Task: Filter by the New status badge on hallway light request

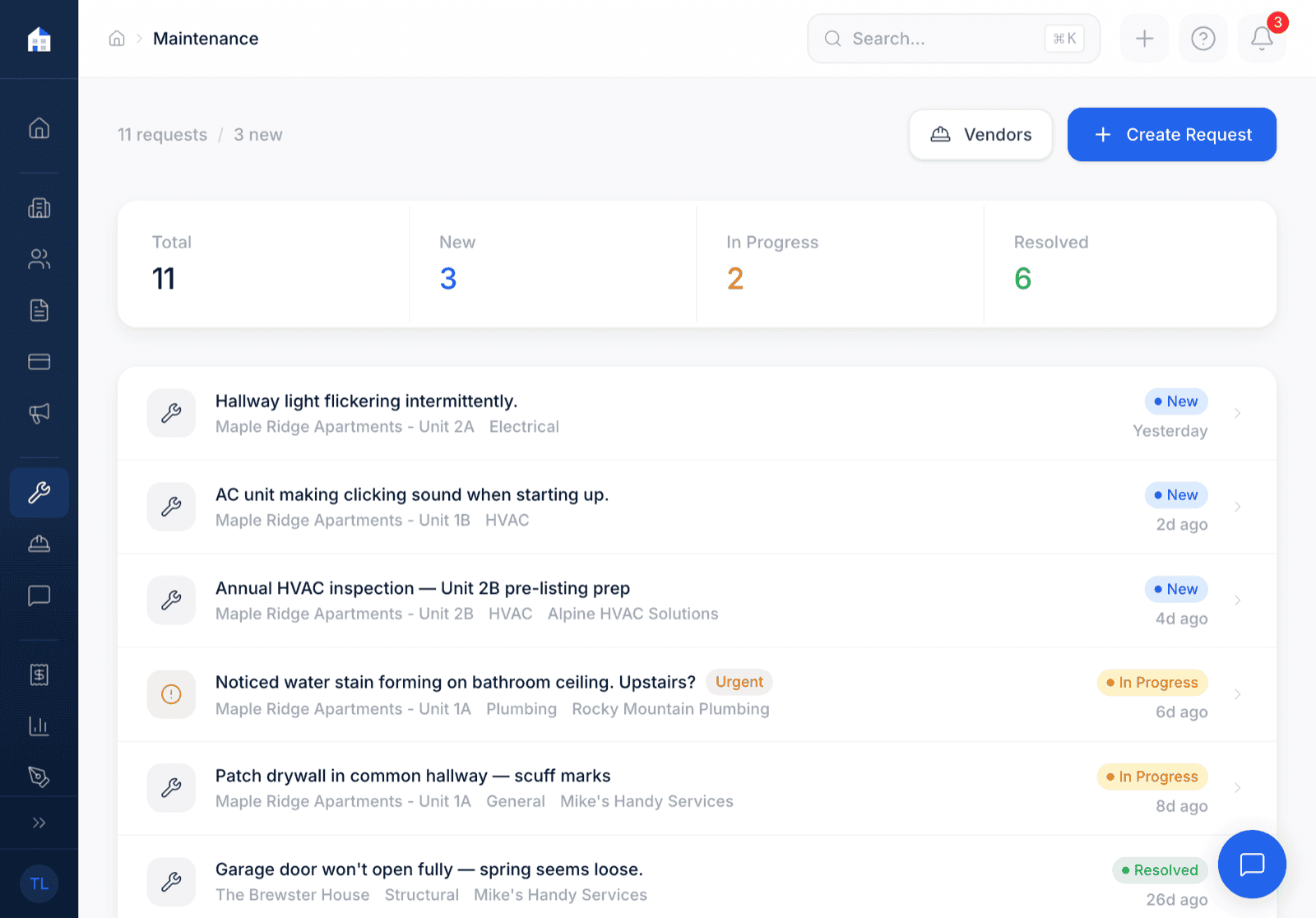Action: 1176,401
